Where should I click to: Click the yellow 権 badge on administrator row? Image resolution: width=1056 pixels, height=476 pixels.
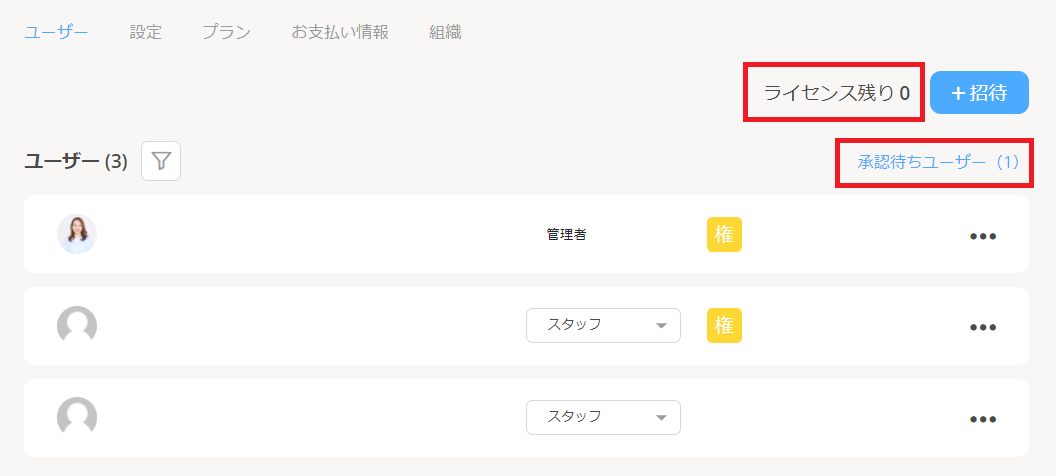click(724, 234)
